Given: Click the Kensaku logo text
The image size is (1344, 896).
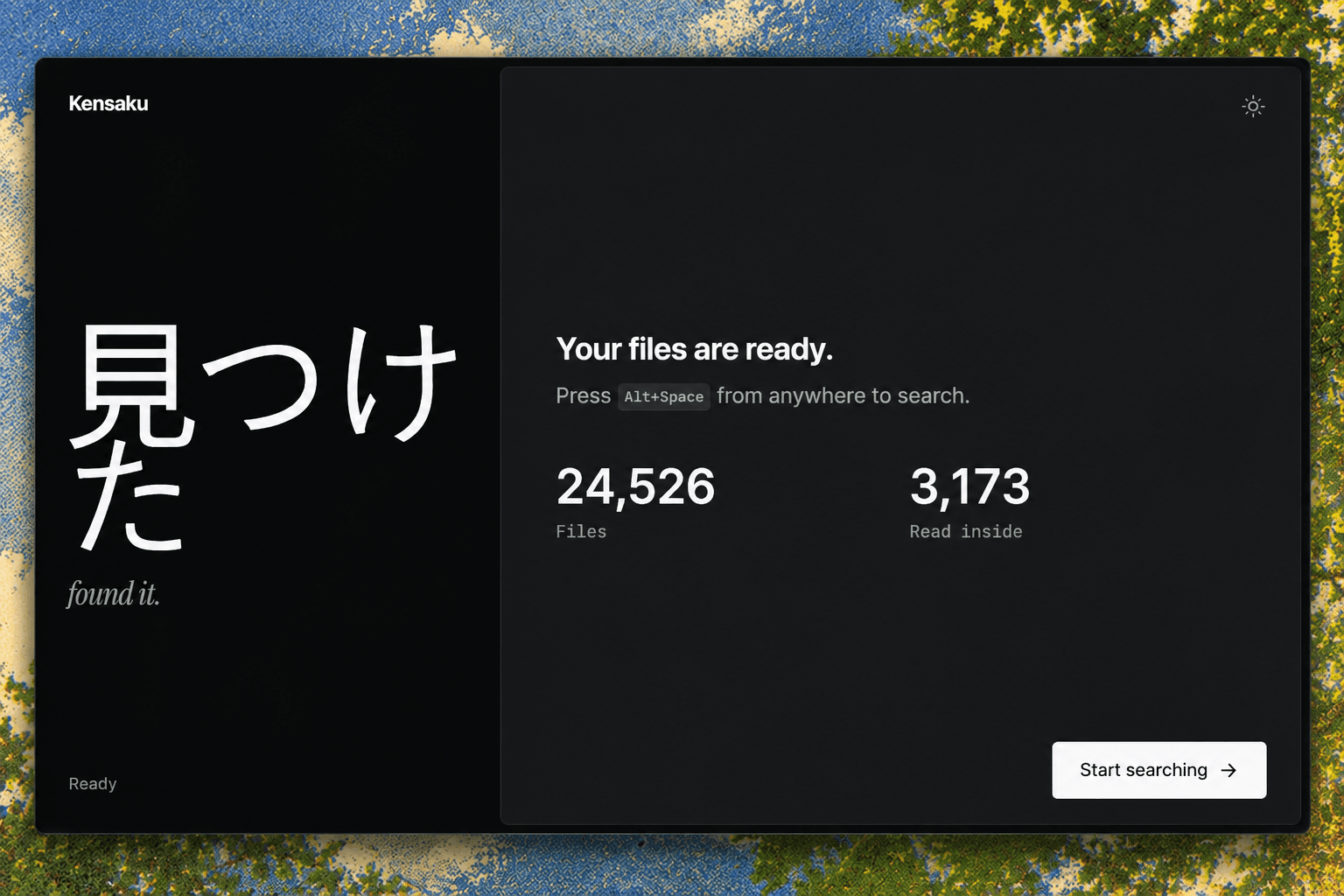Looking at the screenshot, I should 108,103.
